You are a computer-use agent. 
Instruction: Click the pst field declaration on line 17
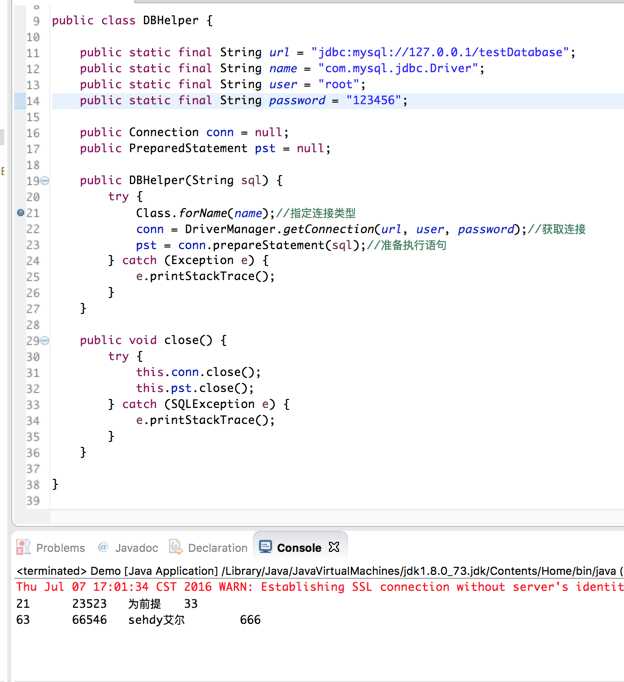coord(265,148)
